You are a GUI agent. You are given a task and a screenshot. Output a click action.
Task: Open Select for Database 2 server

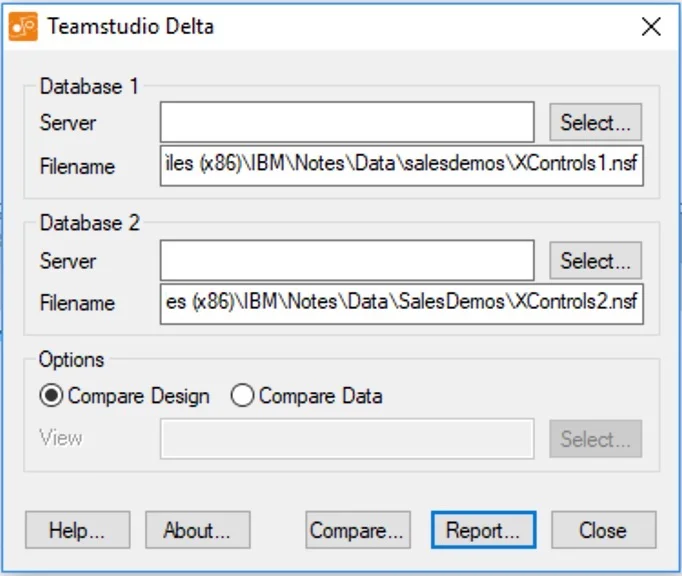595,261
